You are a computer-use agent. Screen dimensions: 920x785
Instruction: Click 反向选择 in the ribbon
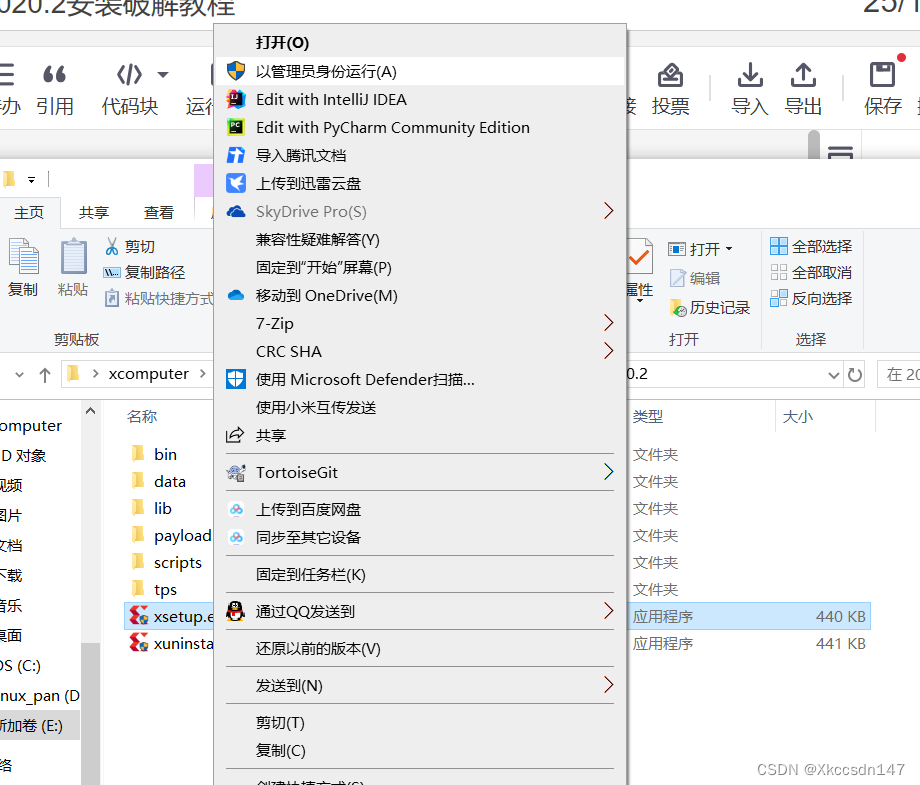[811, 298]
